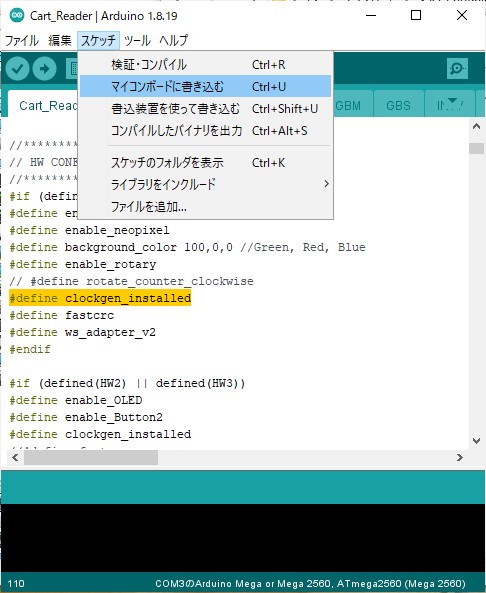Select 検証・コンパイル menu entry
This screenshot has width=486, height=593.
[205, 65]
